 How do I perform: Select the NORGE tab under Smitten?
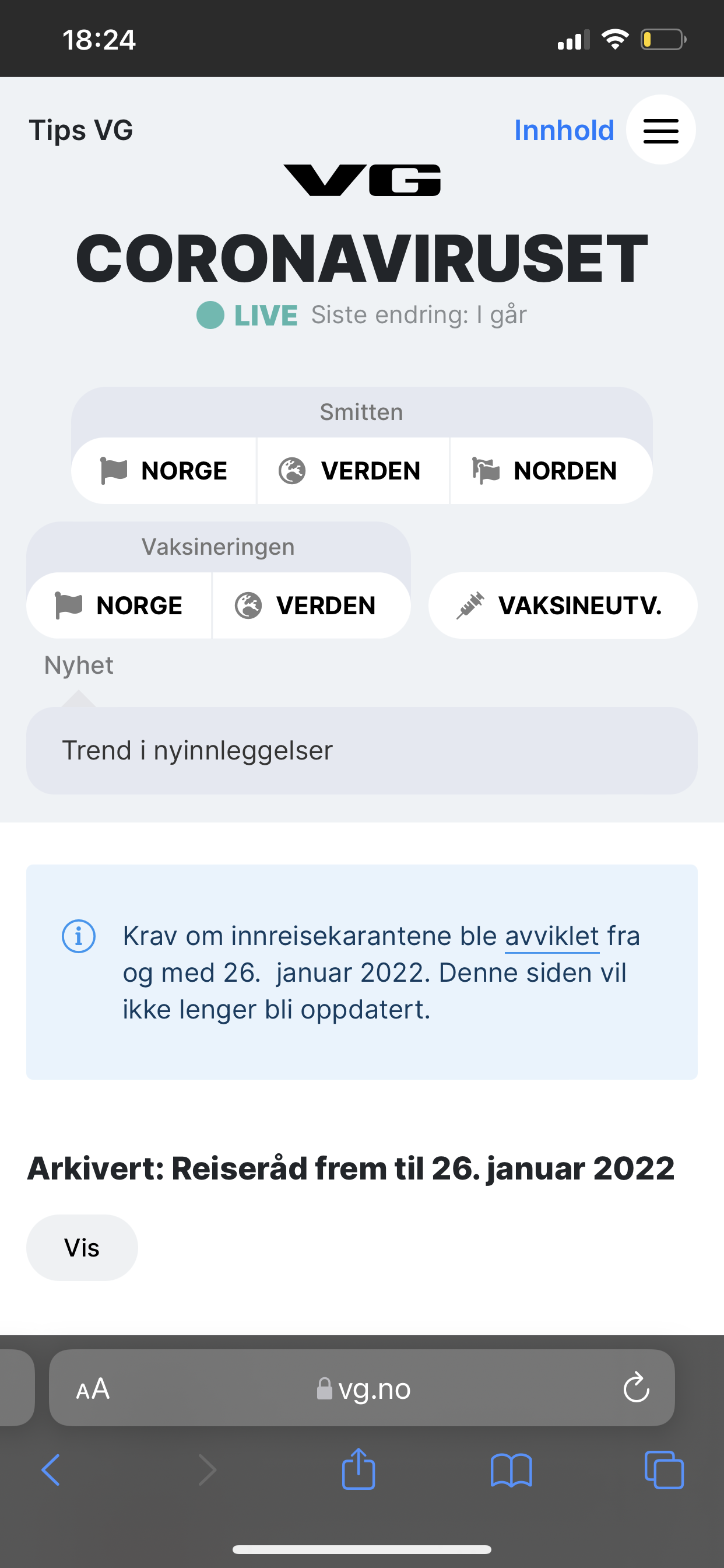pos(164,471)
